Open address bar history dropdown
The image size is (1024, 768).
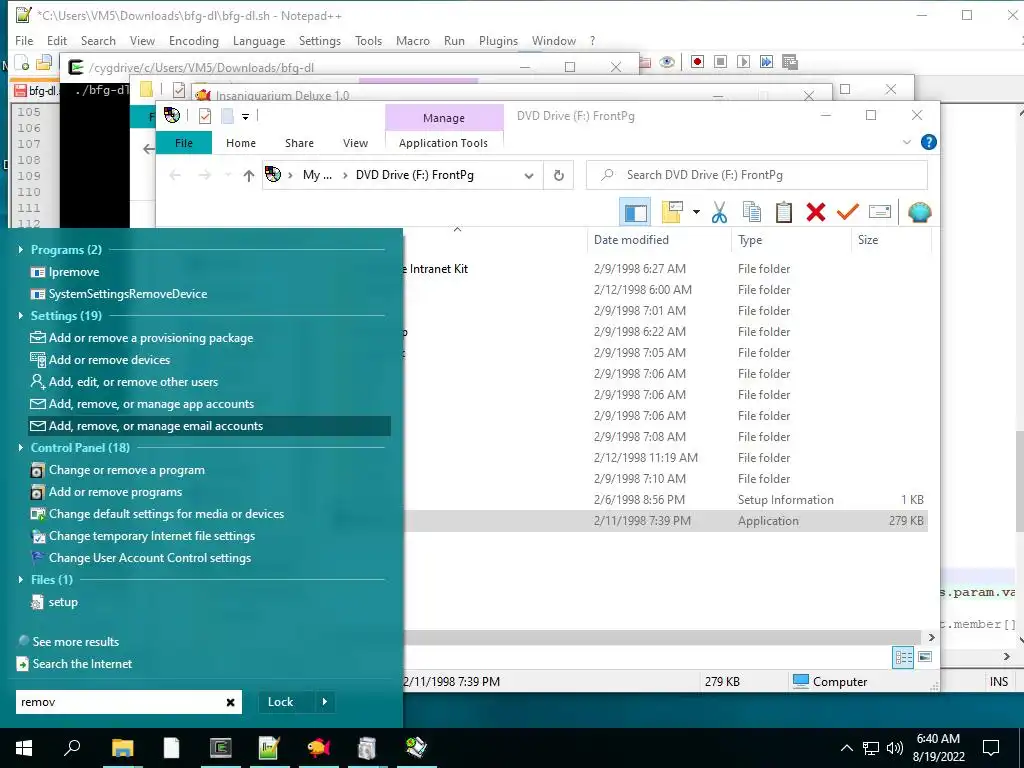529,175
